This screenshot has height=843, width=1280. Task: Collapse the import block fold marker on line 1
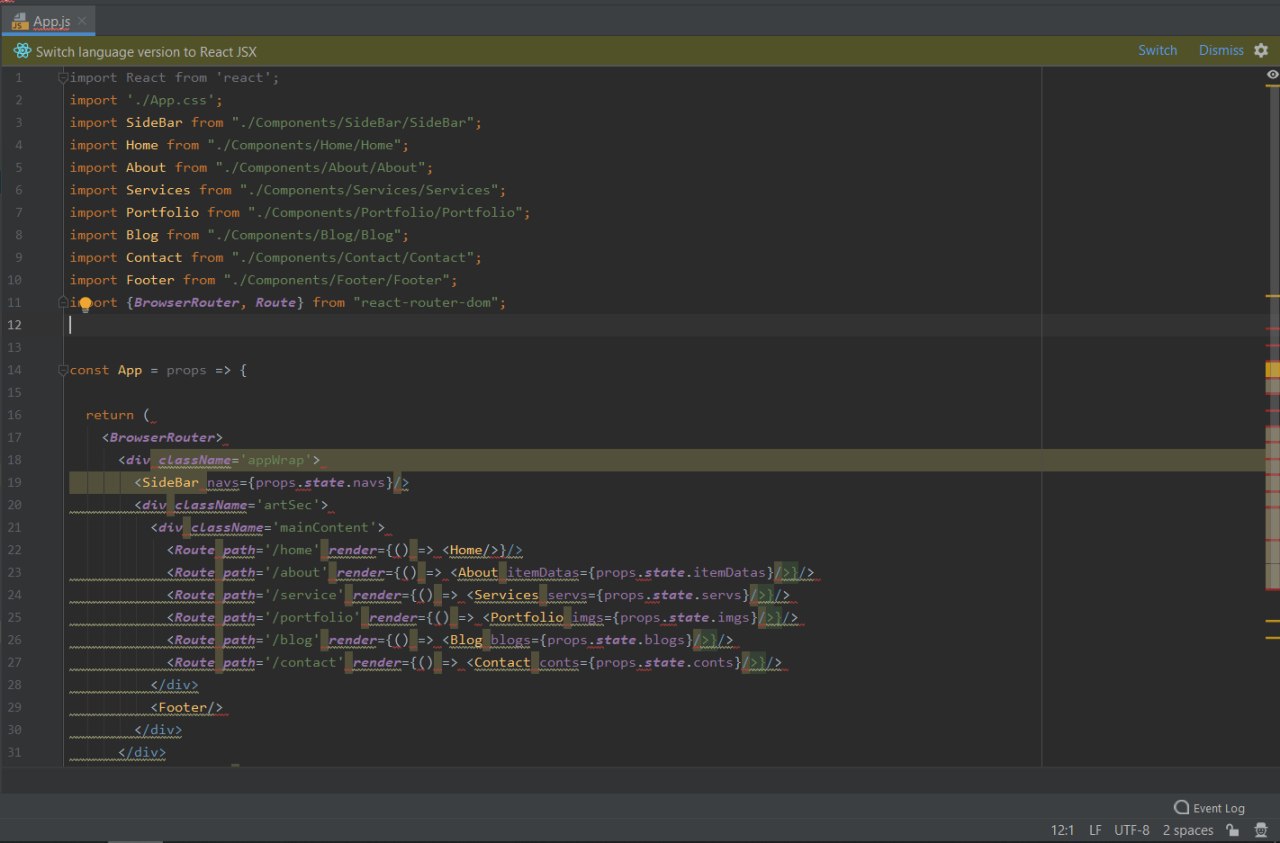[63, 78]
